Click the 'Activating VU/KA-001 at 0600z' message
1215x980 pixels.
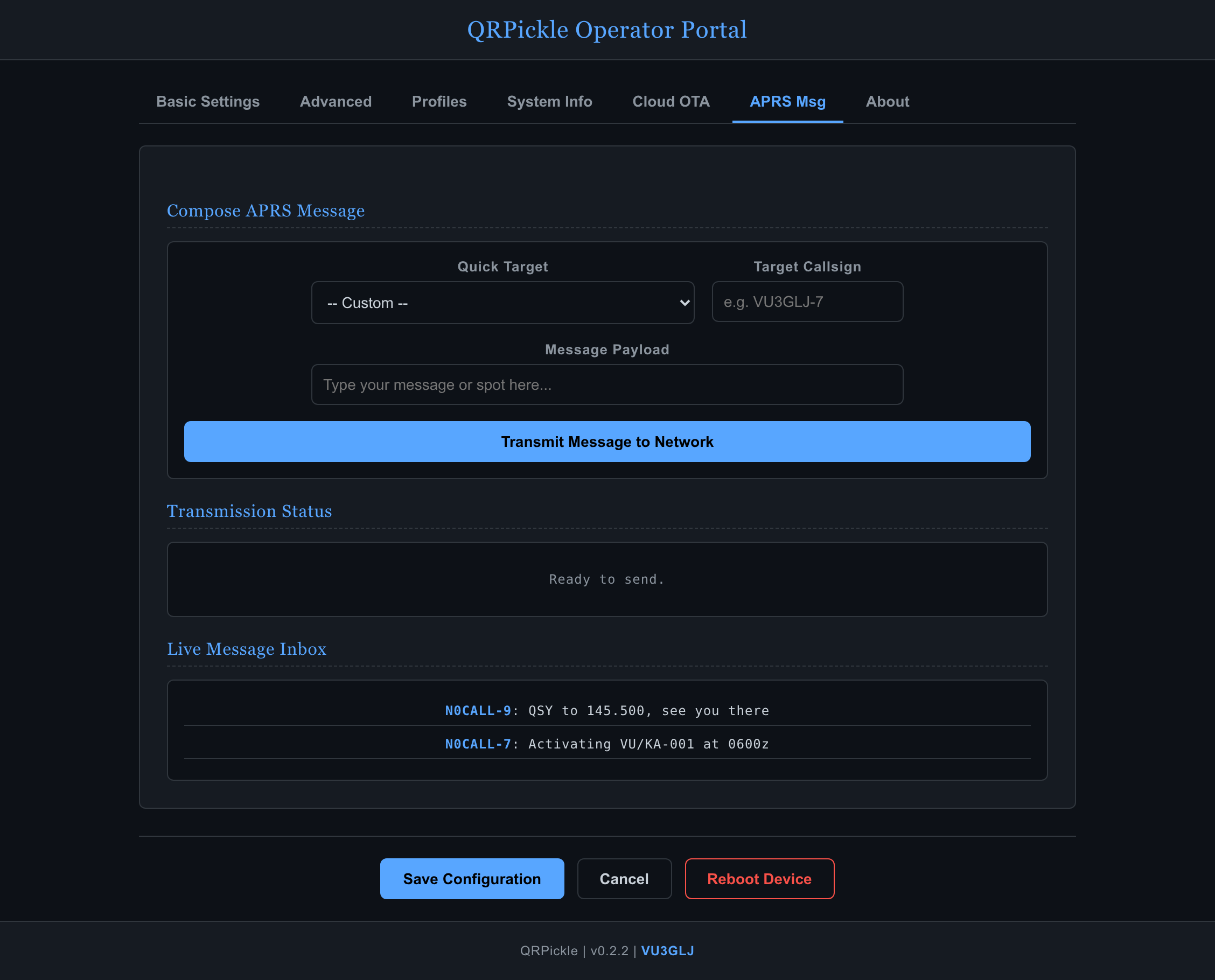tap(649, 744)
